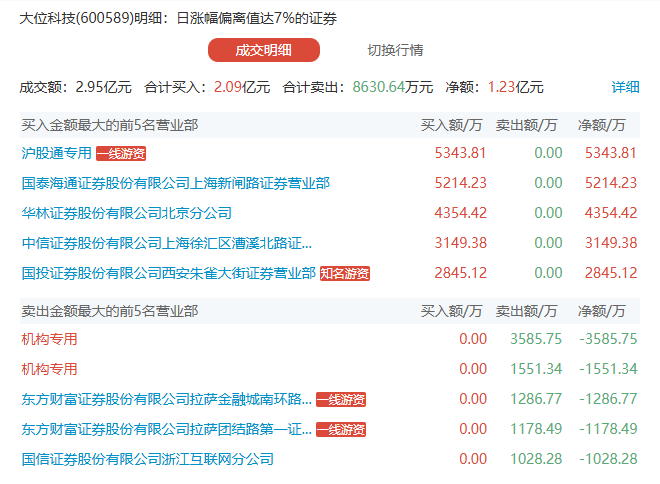Click the 成交额 2.95亿元 value
The width and height of the screenshot is (660, 484).
(104, 87)
